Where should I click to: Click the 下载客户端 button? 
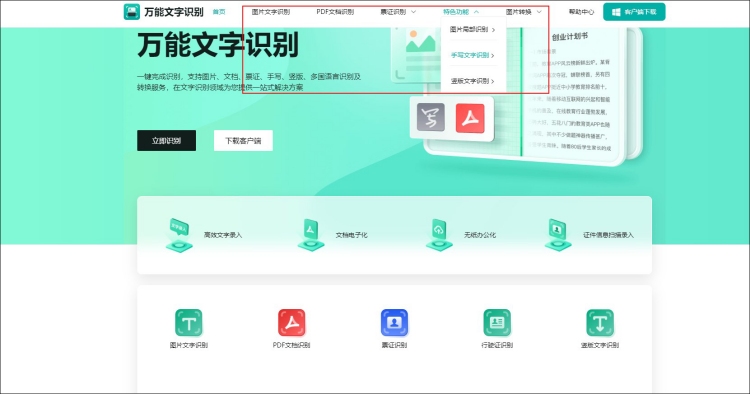click(x=243, y=141)
